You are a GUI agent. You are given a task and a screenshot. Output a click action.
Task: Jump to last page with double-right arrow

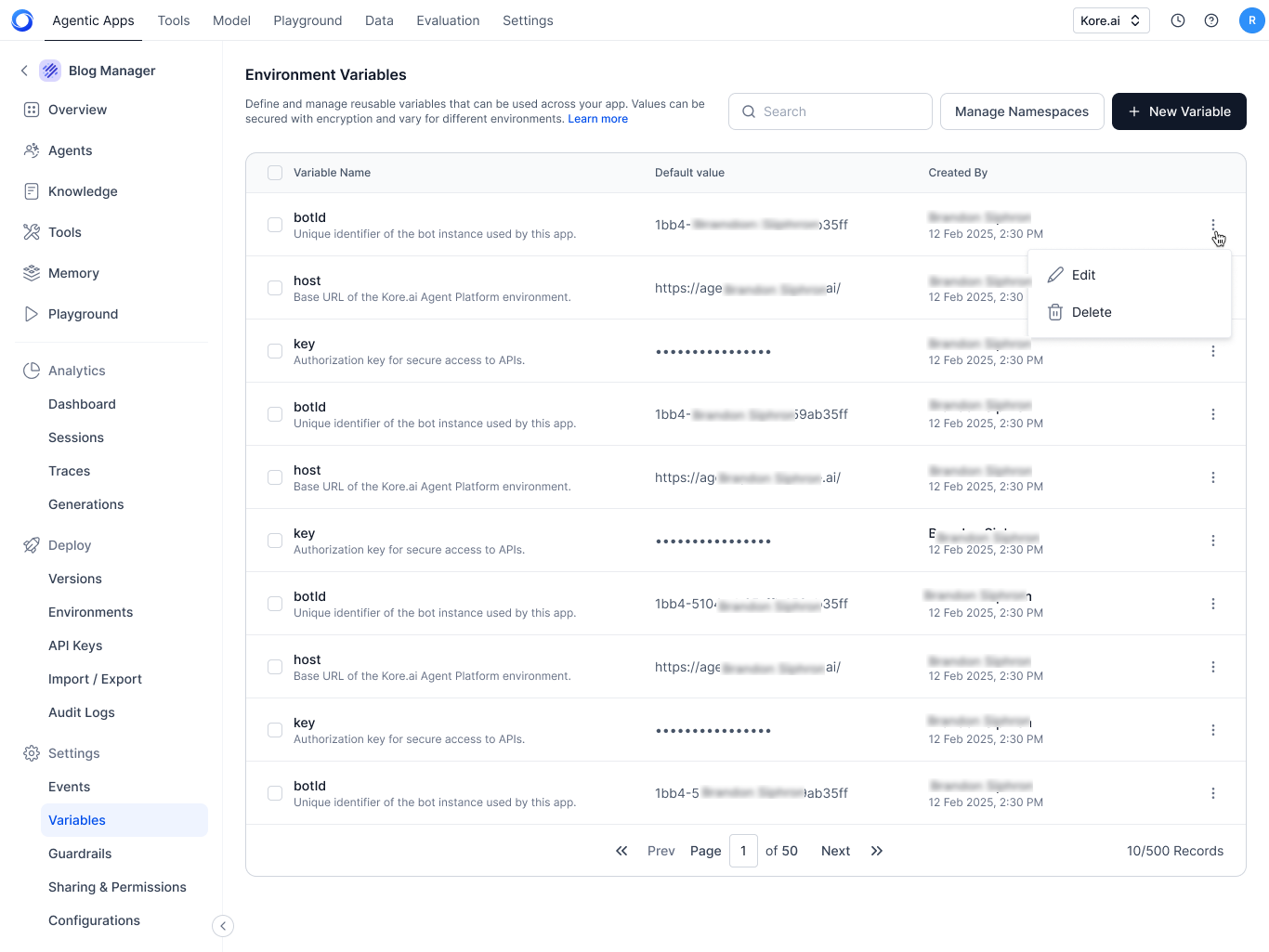click(x=876, y=851)
